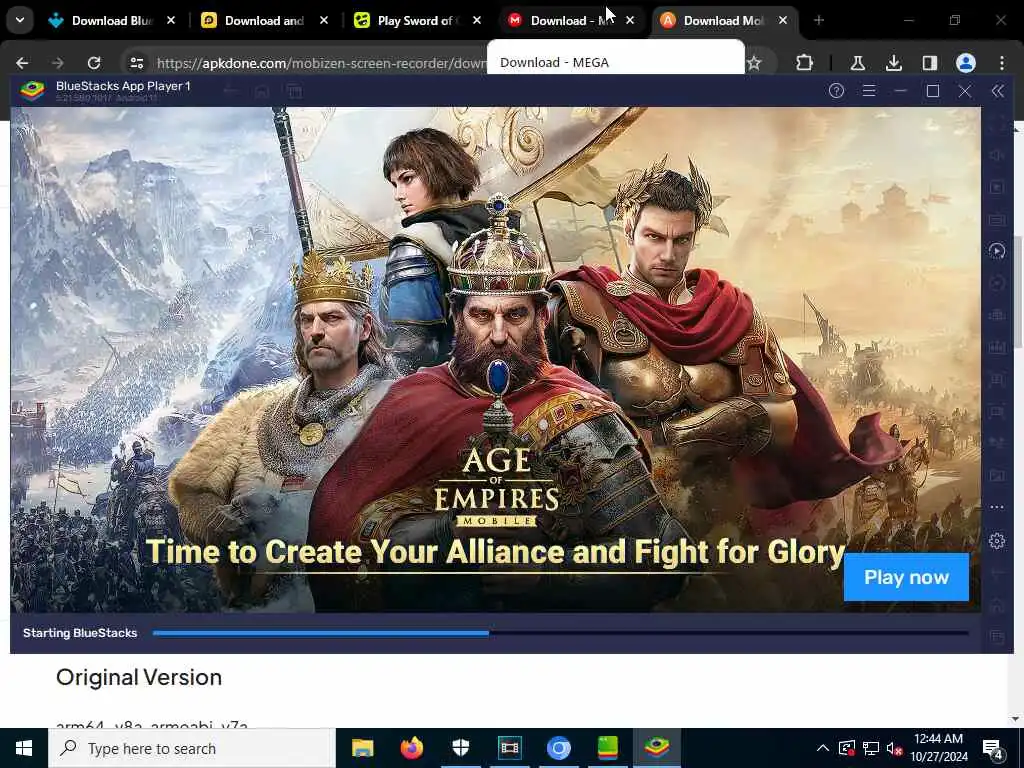Open BlueStacks settings gear icon
Image resolution: width=1024 pixels, height=768 pixels.
point(997,541)
